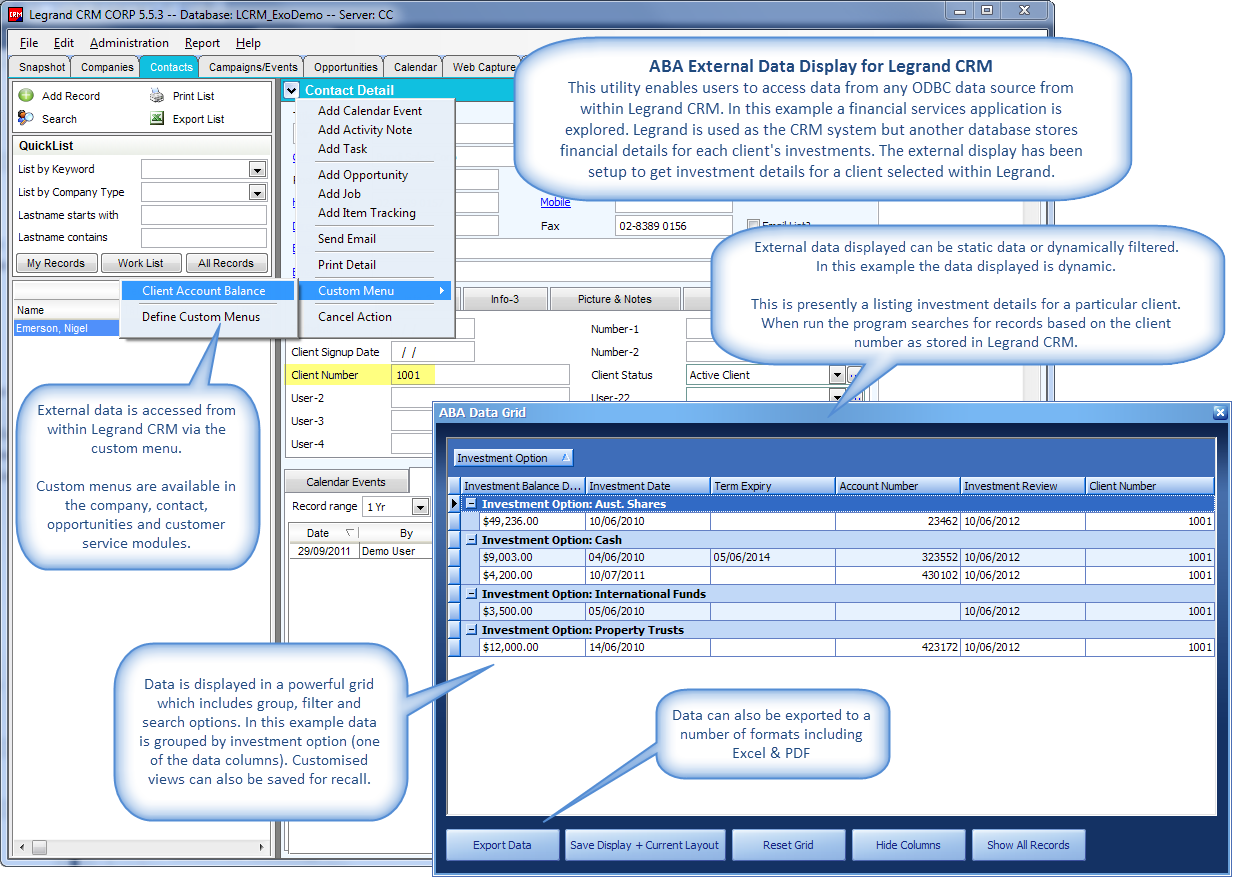Viewport: 1234px width, 879px height.
Task: Open the Report menu
Action: click(x=203, y=43)
